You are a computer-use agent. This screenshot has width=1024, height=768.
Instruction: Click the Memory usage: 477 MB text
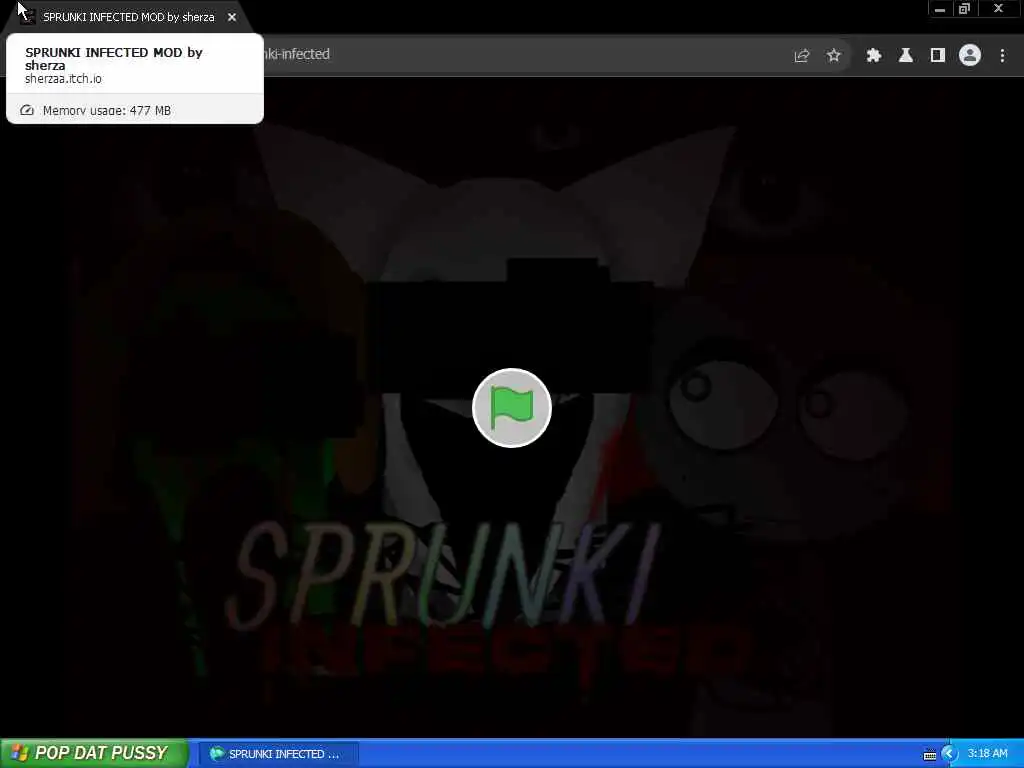106,110
